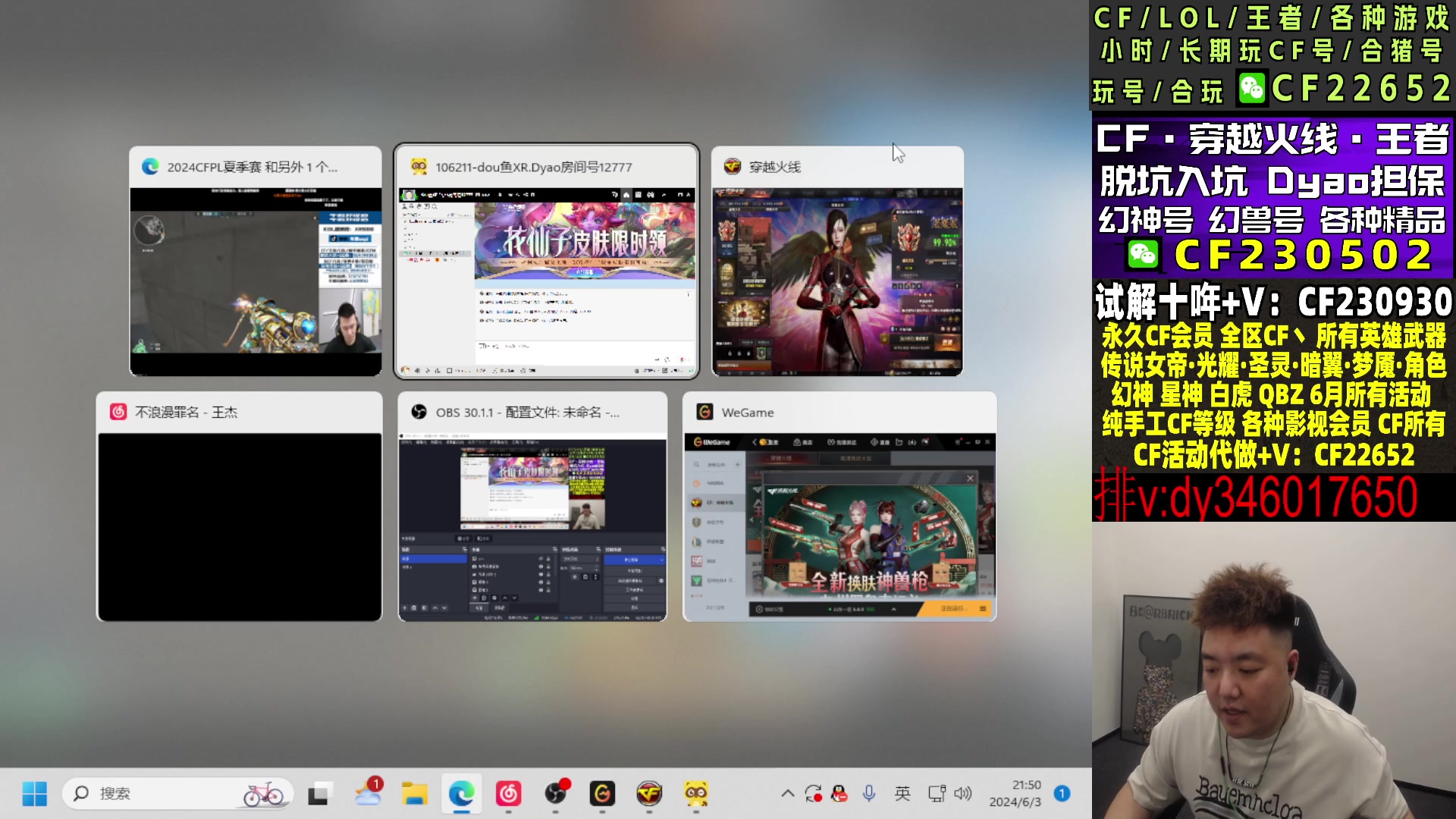Click the Douyu icon beside 106211 title
This screenshot has height=819, width=1456.
coord(419,167)
